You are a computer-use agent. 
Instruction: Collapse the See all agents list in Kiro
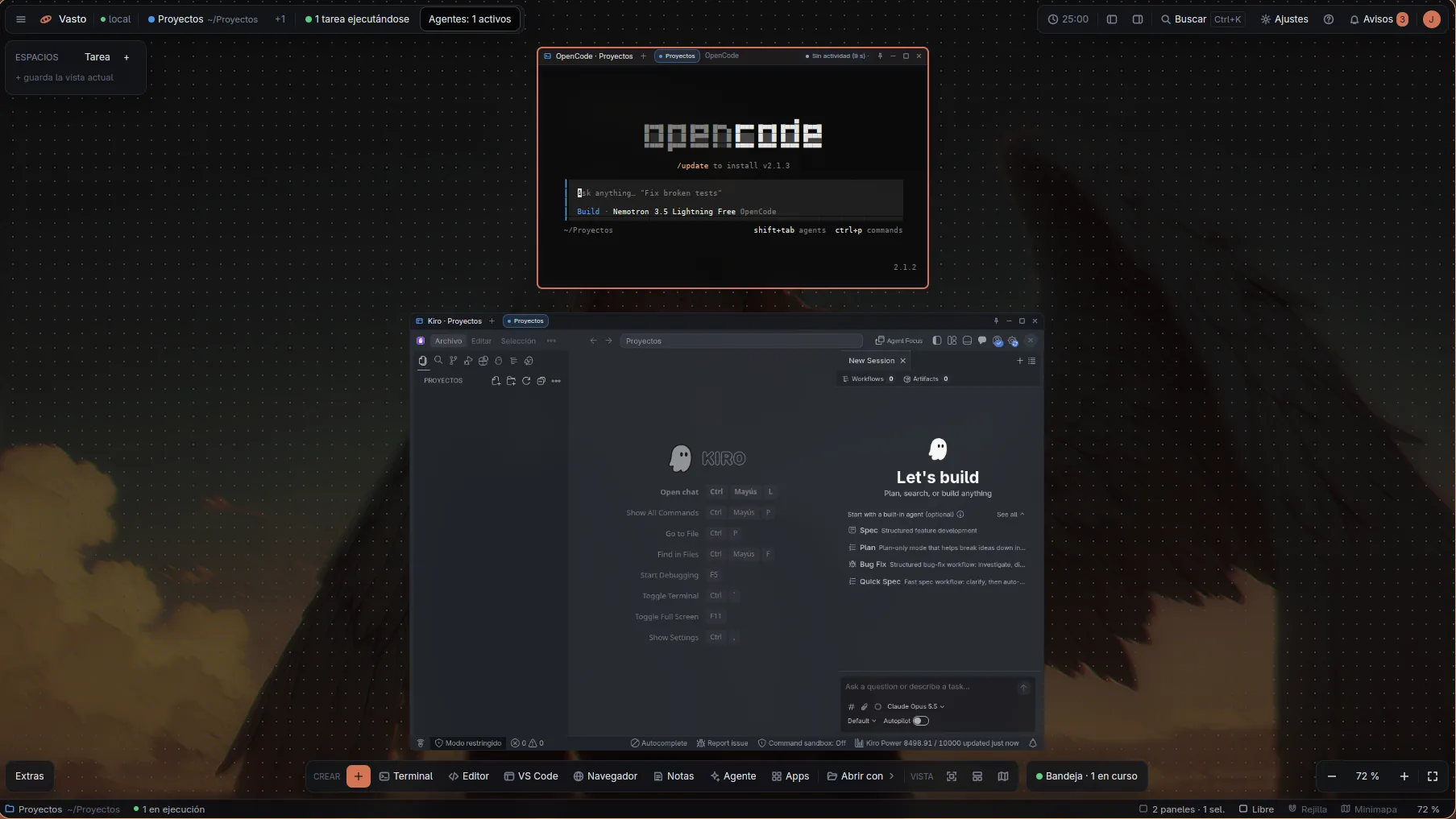click(x=1010, y=515)
